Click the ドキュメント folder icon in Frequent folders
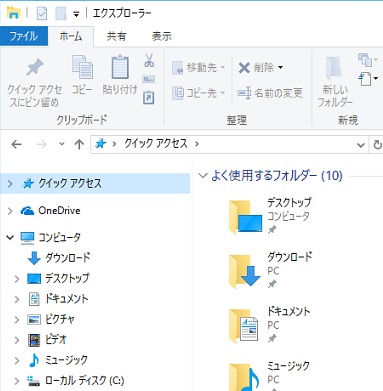Screen dimensions: 383x391 244,326
